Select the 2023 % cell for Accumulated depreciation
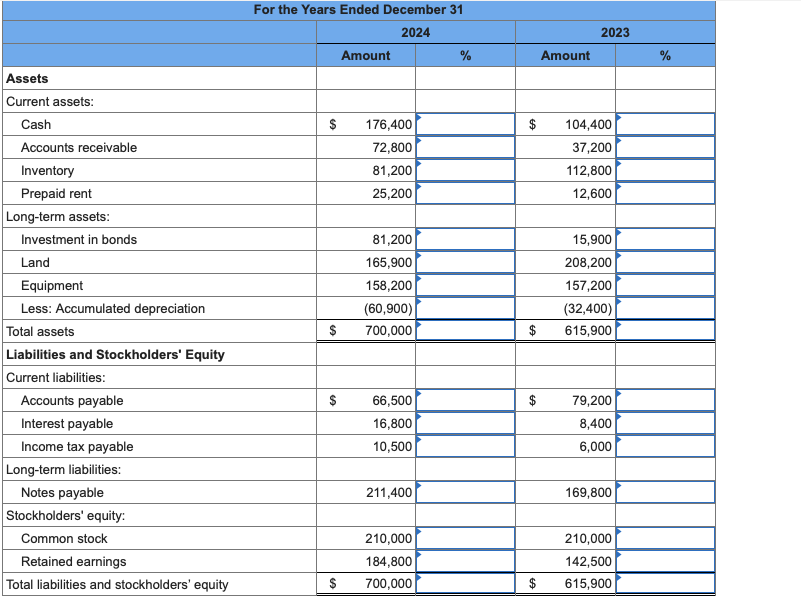This screenshot has height=597, width=801. 666,308
